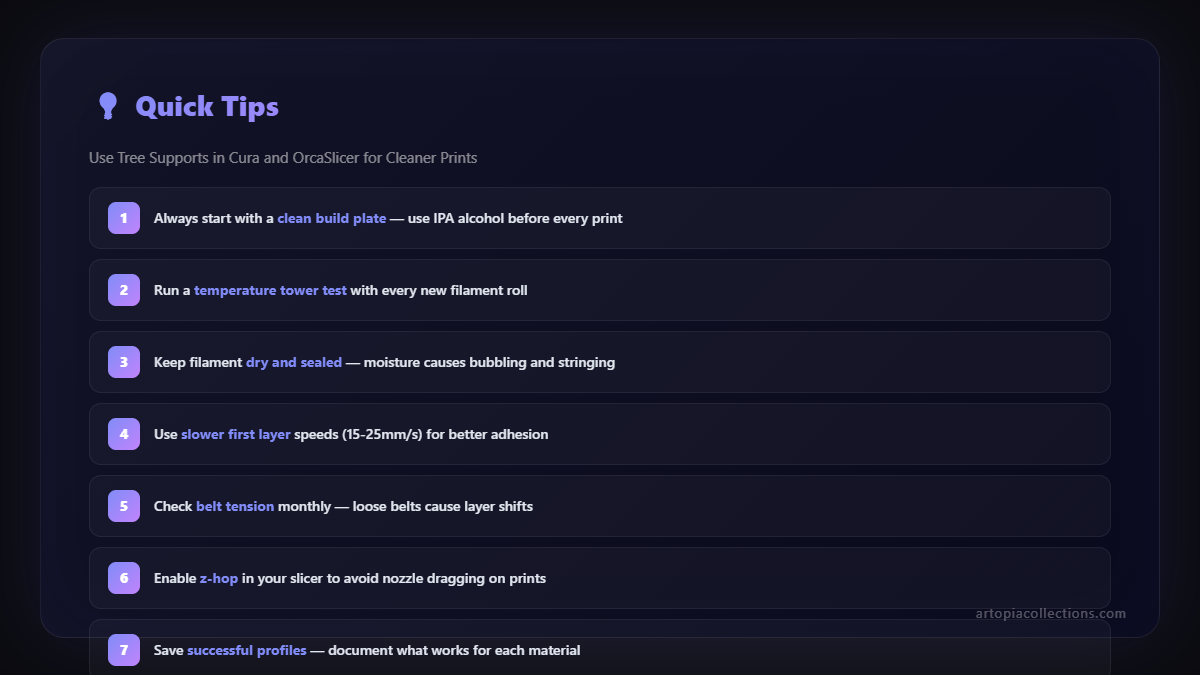Open the "clean build plate" highlighted link

click(x=331, y=218)
